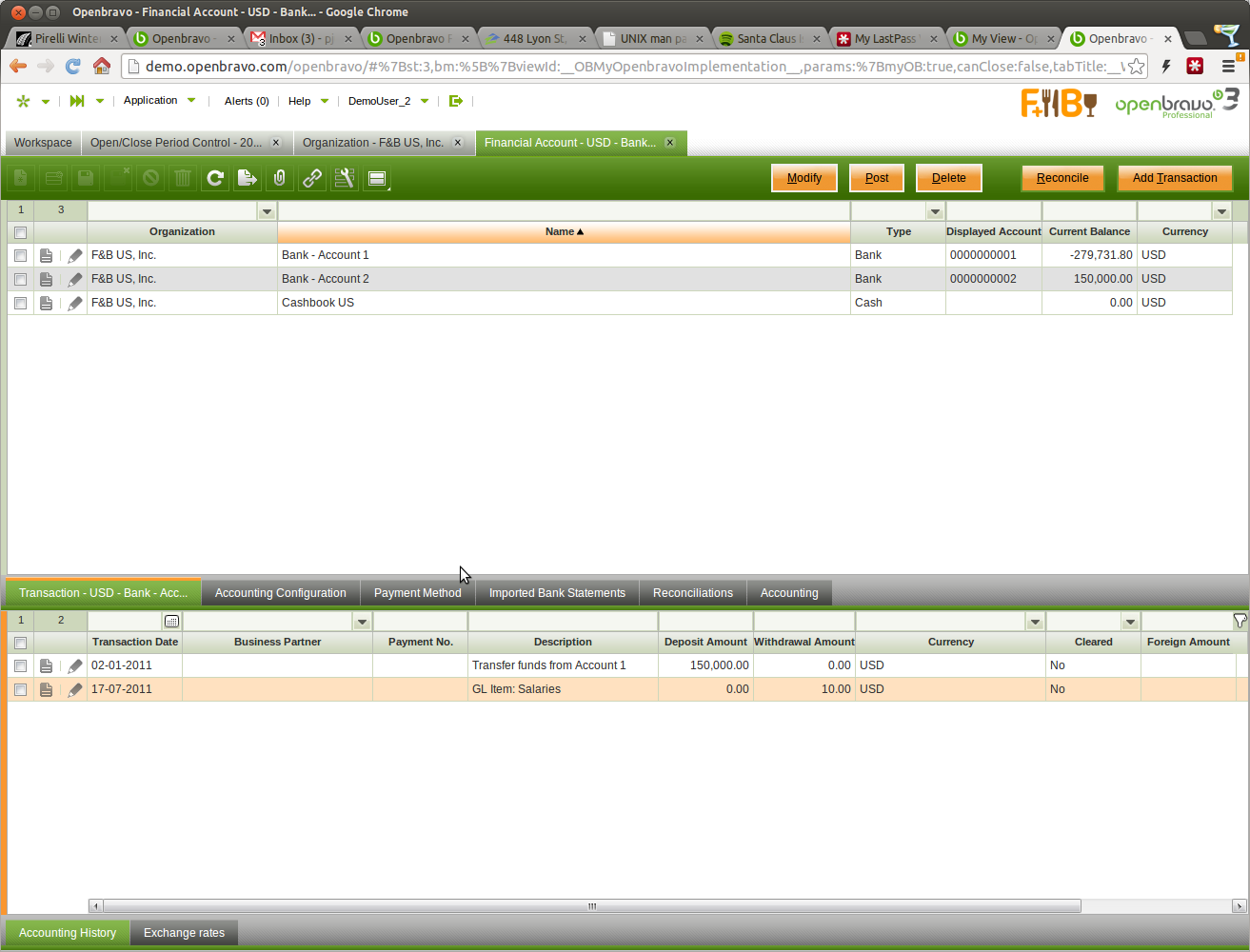Open the transactions Currency filter dropdown

click(x=1035, y=622)
